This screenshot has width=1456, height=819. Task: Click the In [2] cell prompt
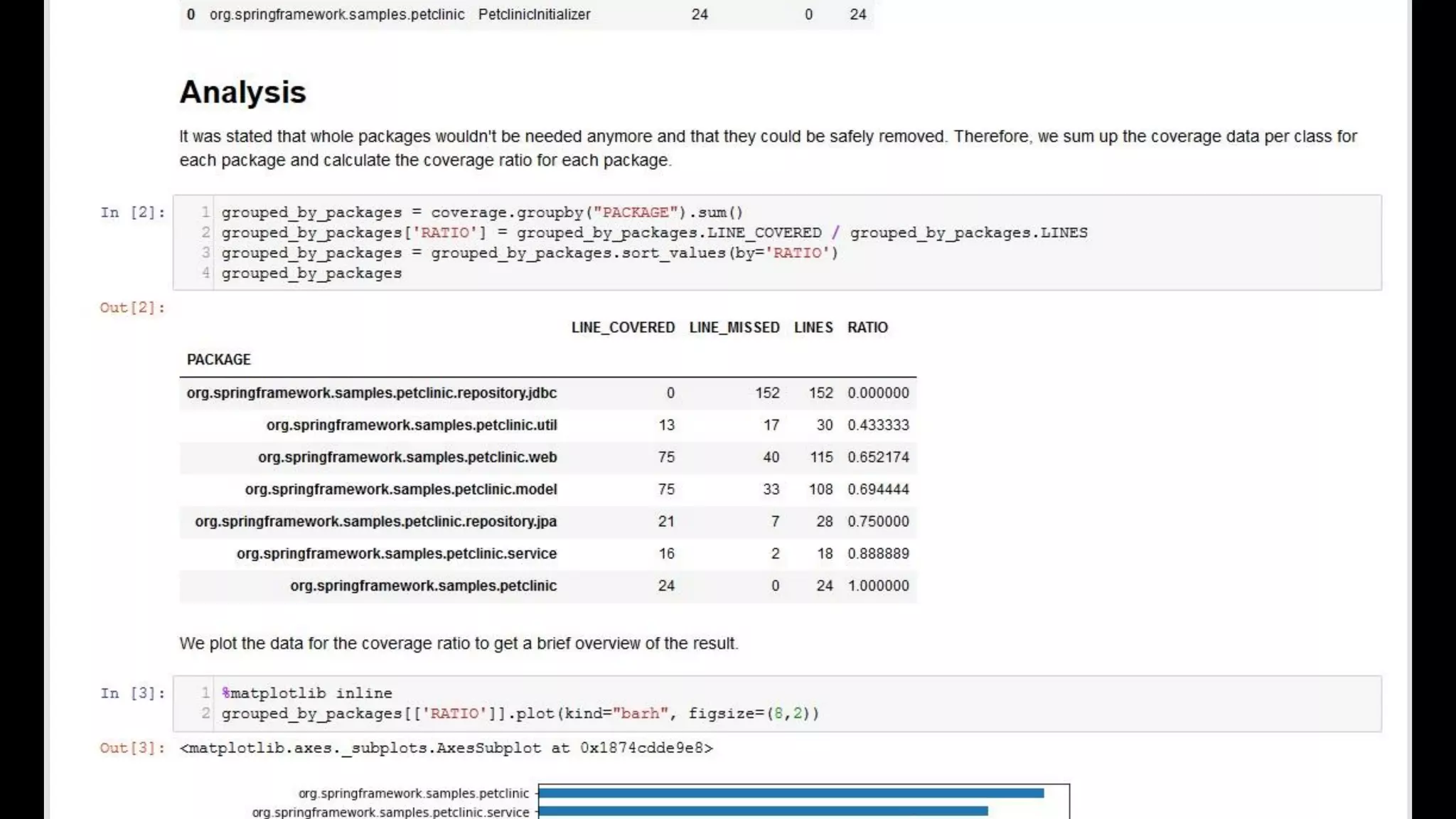click(132, 213)
